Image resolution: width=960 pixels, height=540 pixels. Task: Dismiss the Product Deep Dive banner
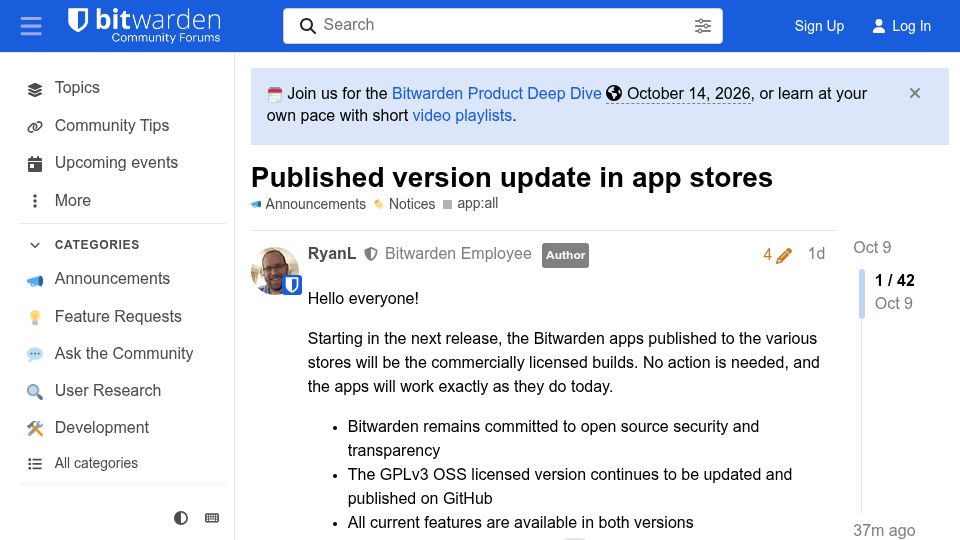(915, 93)
